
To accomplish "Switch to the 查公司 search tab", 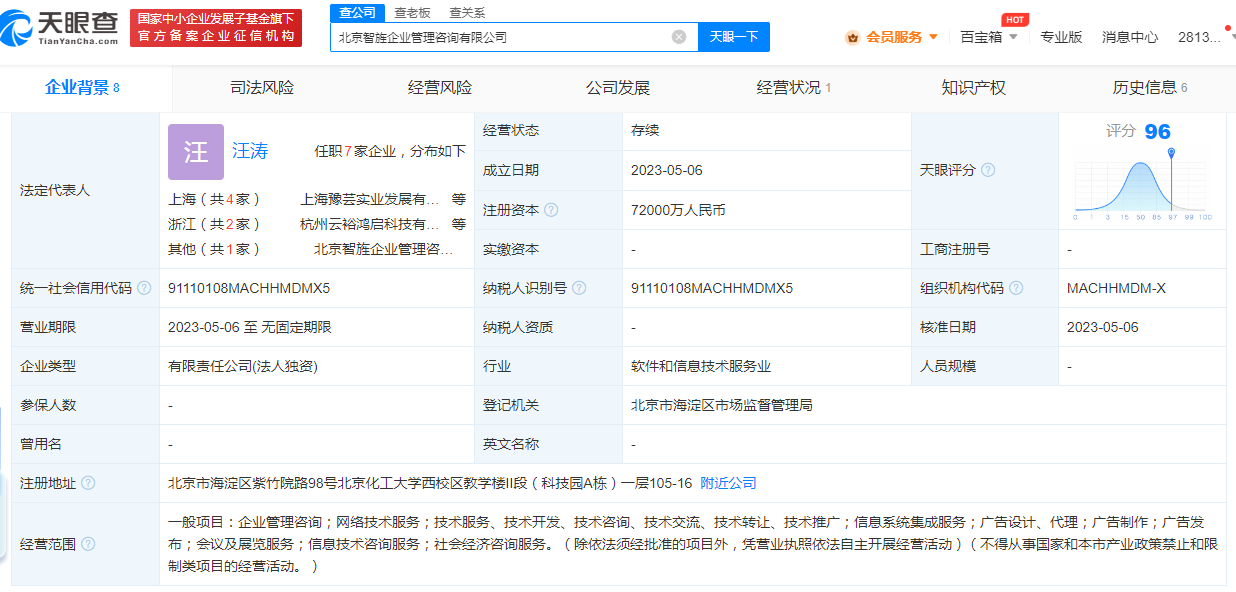I will pos(357,12).
